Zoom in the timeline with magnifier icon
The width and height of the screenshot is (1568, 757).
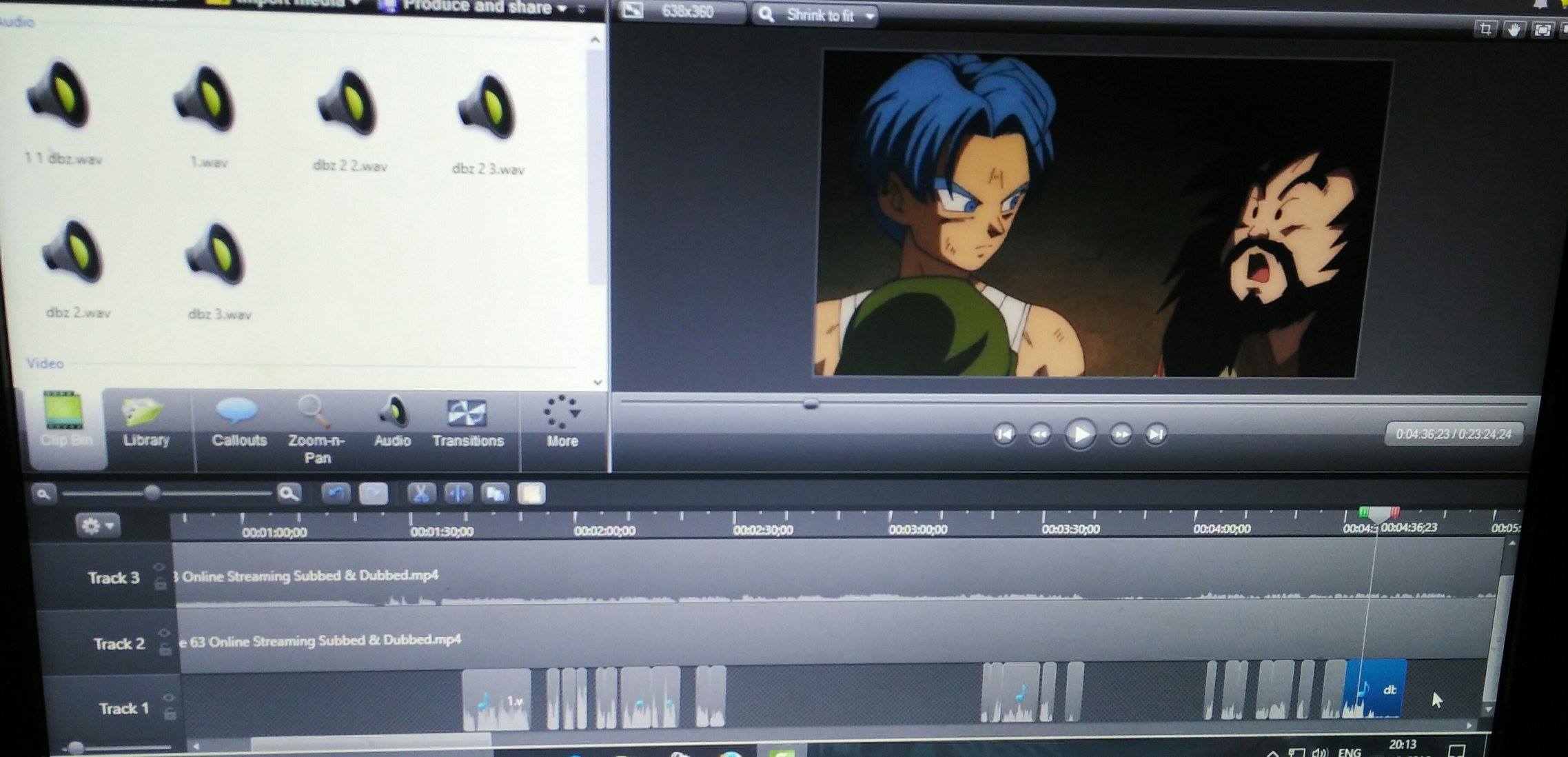[x=289, y=493]
